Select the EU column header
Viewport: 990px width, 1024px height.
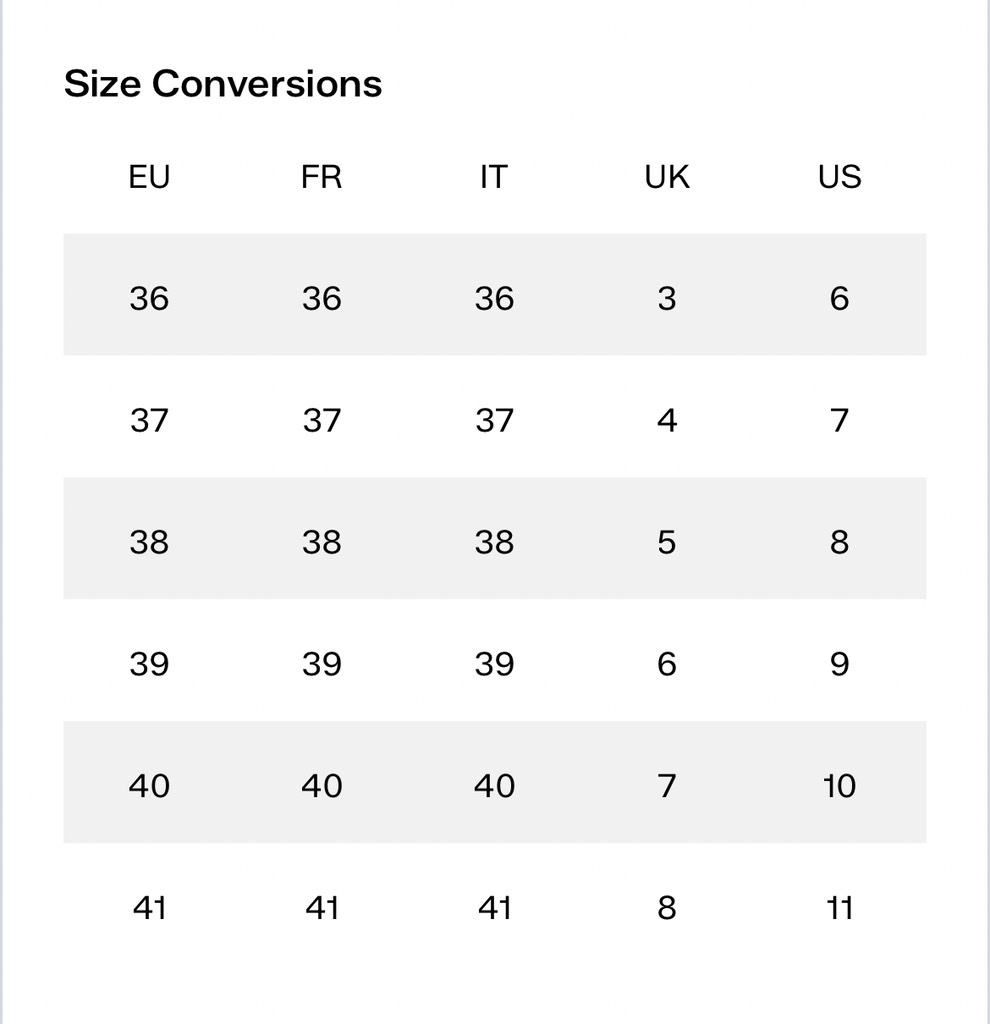click(149, 177)
